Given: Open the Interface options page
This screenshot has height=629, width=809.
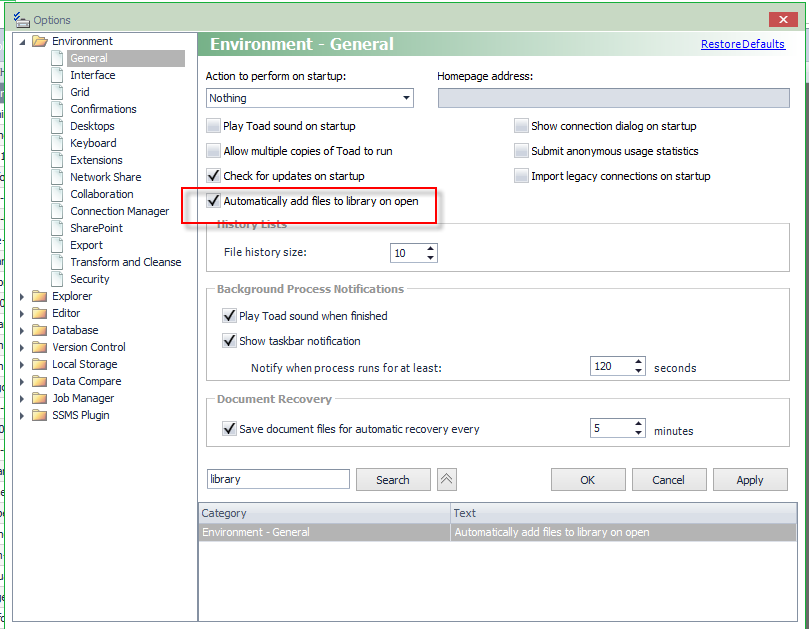Looking at the screenshot, I should tap(93, 75).
